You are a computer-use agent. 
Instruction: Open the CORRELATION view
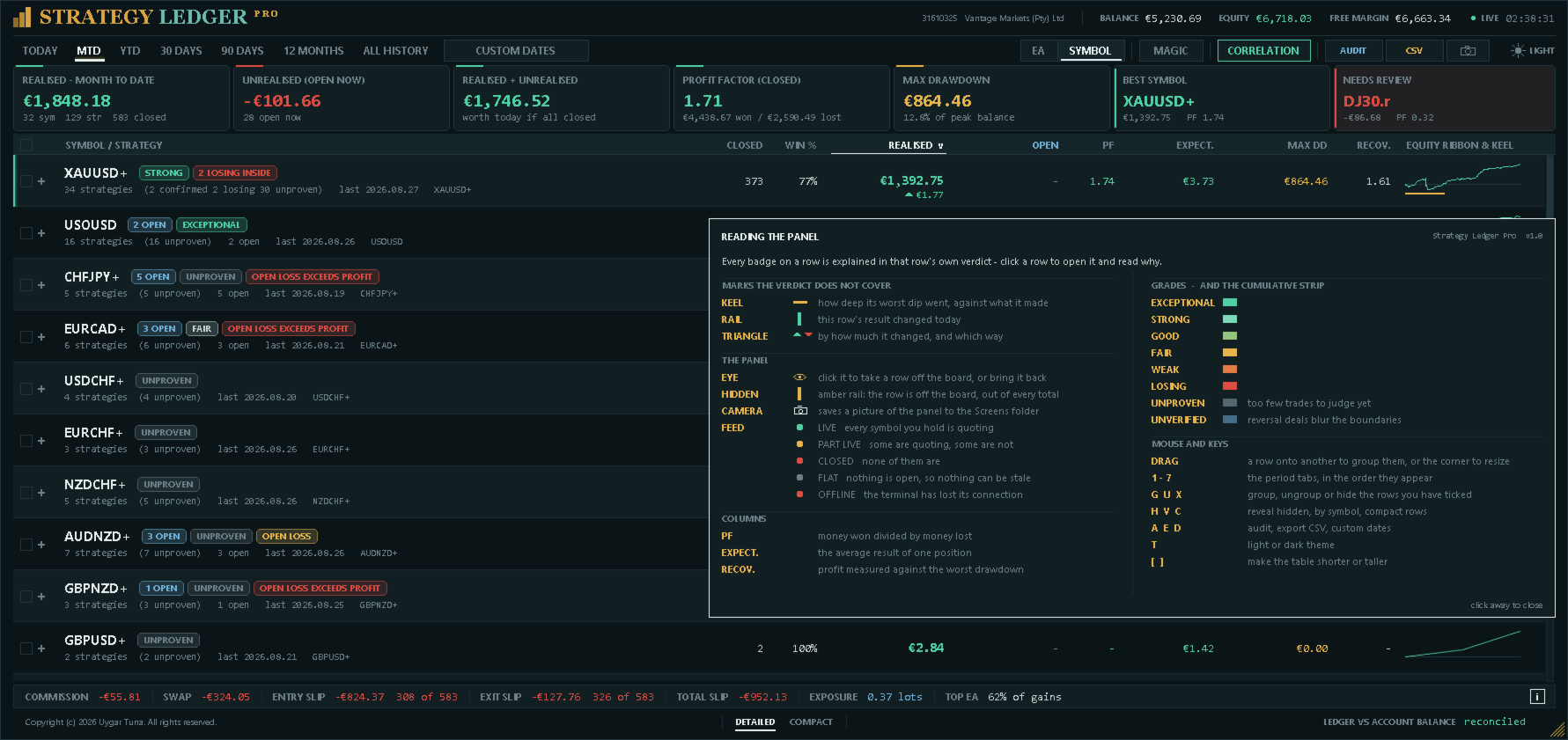point(1263,51)
